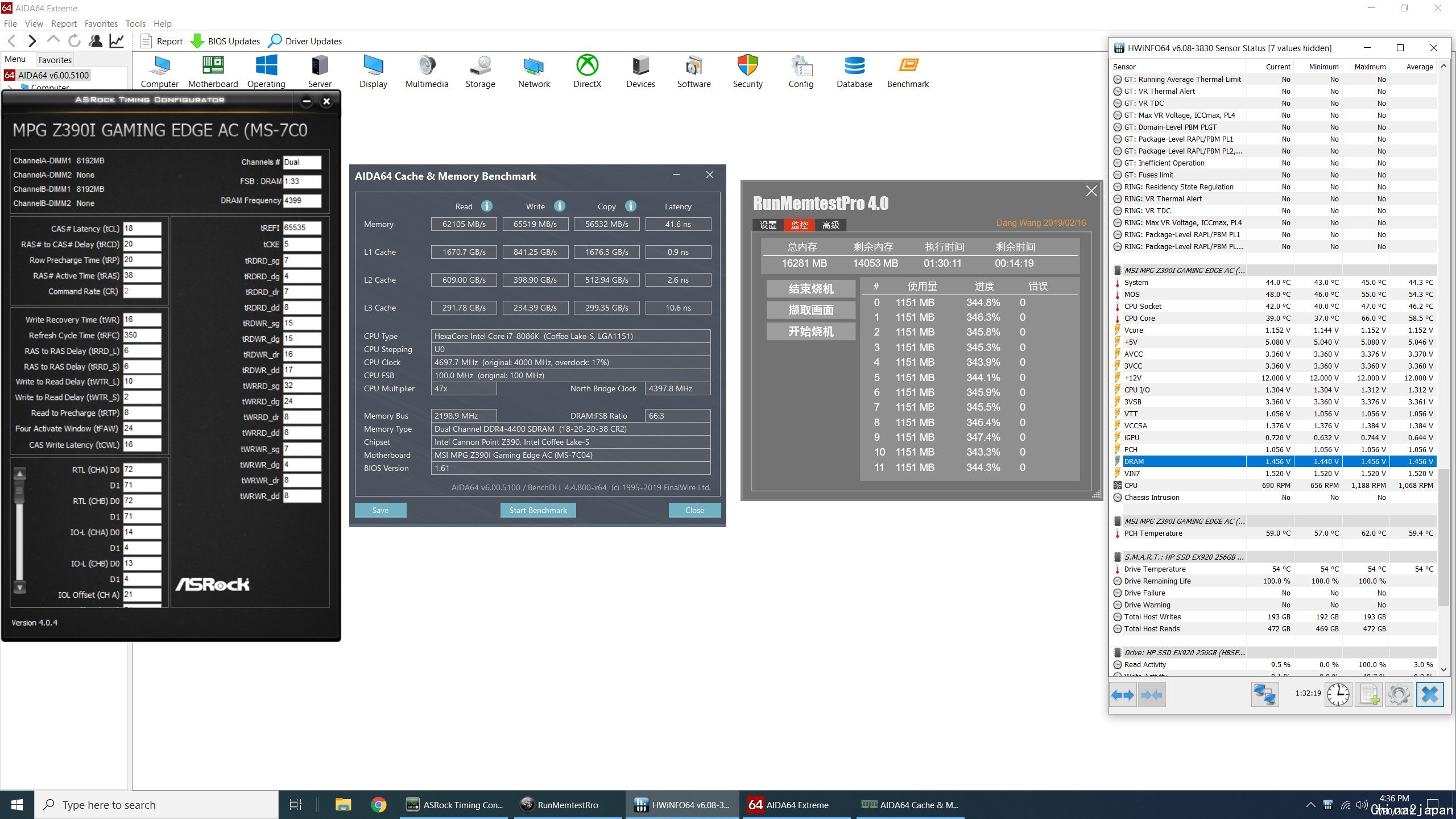This screenshot has width=1456, height=819.
Task: Open the Benchmark category icon
Action: 908,71
